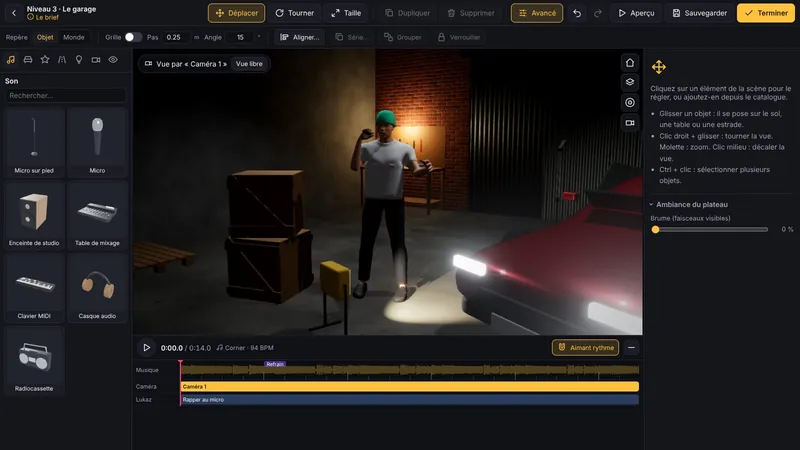Redo the last action
800x450 pixels.
pos(597,13)
